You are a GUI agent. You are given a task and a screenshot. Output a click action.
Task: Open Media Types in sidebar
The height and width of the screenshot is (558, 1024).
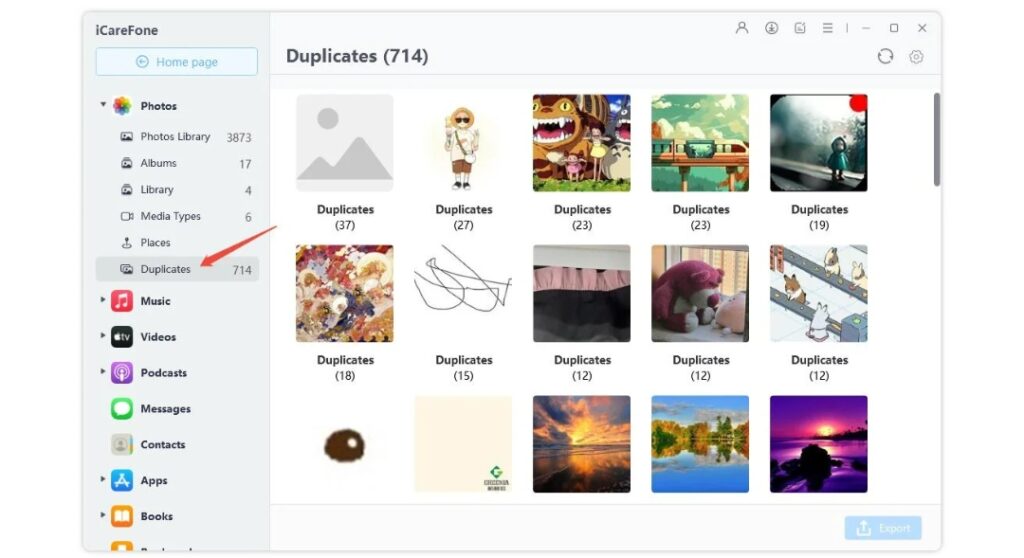177,216
